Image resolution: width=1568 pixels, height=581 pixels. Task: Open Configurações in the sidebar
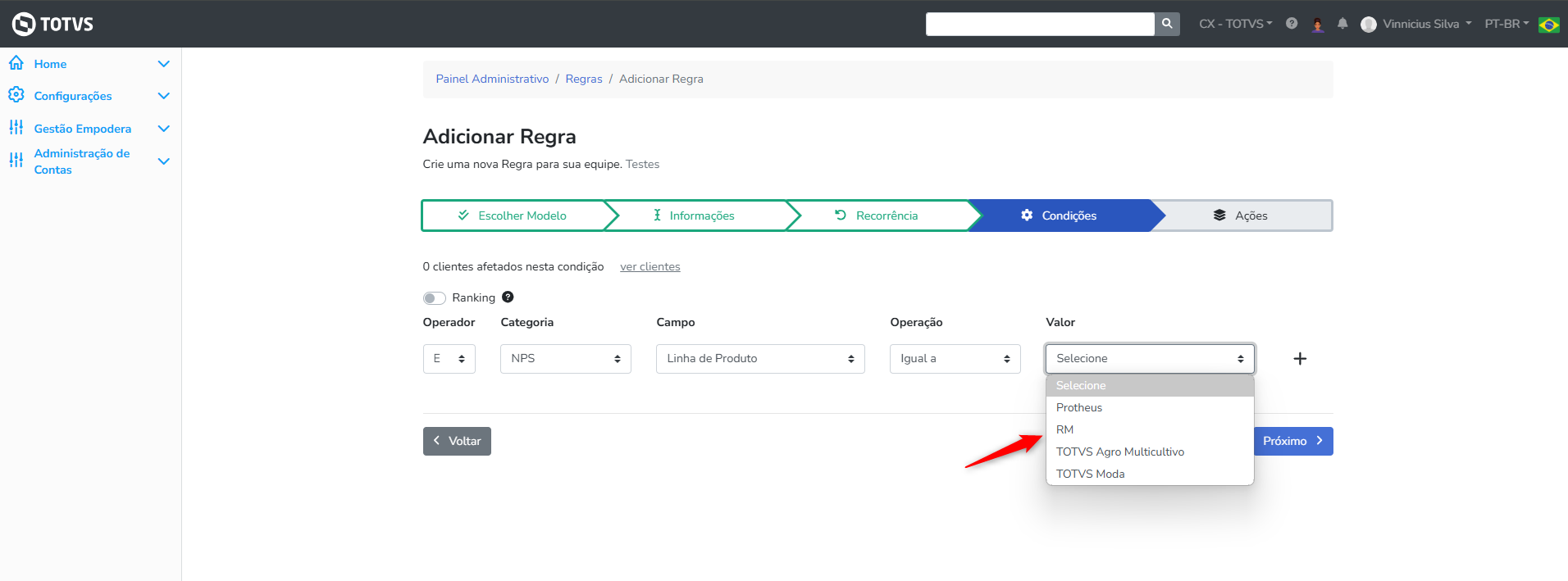[73, 96]
